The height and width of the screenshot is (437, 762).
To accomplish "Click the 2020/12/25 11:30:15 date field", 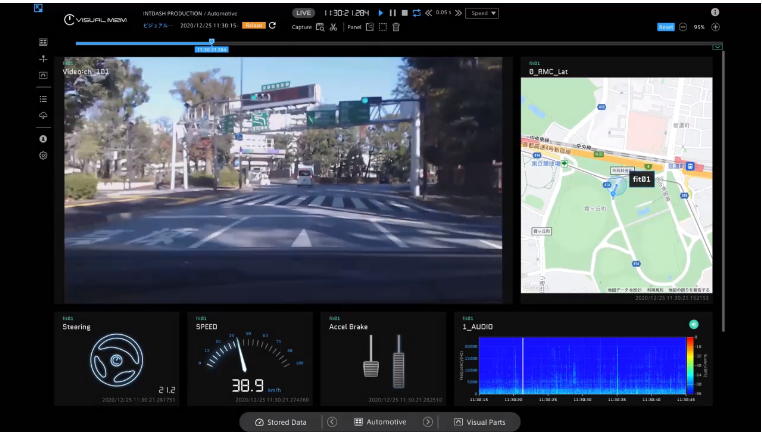I will (x=208, y=25).
